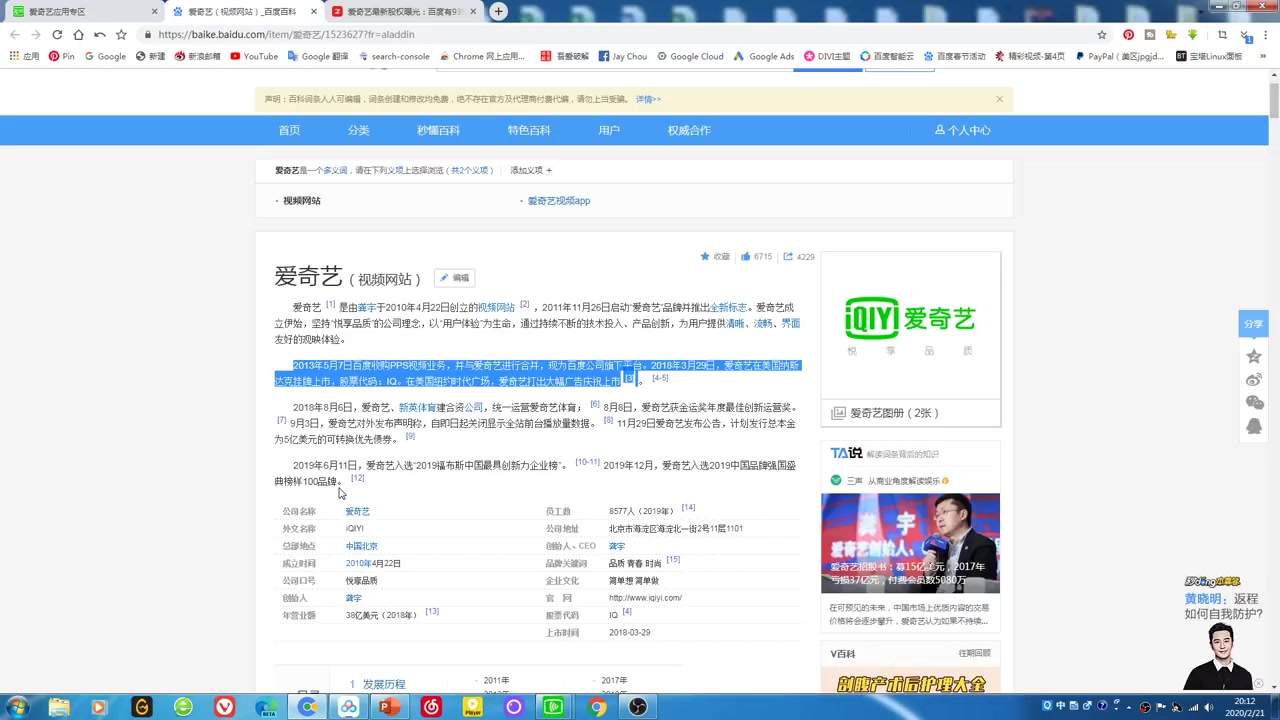Screen dimensions: 1280x720
Task: Click the browser back arrow
Action: pos(14,34)
